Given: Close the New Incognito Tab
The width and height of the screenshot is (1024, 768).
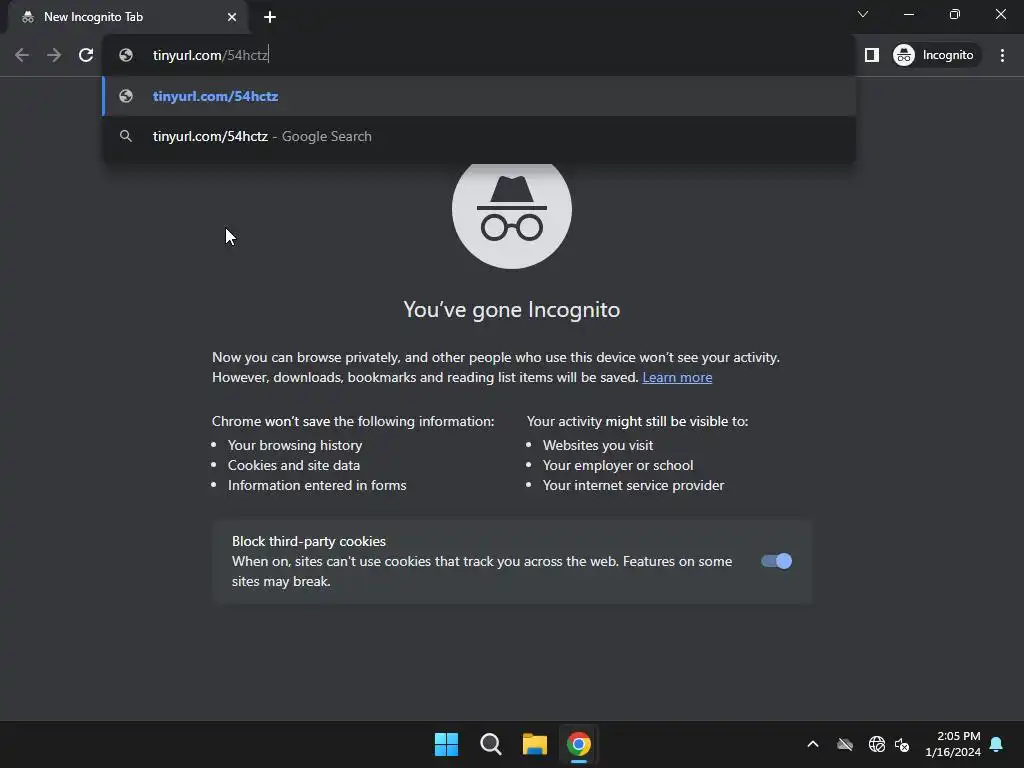Looking at the screenshot, I should click(x=232, y=17).
